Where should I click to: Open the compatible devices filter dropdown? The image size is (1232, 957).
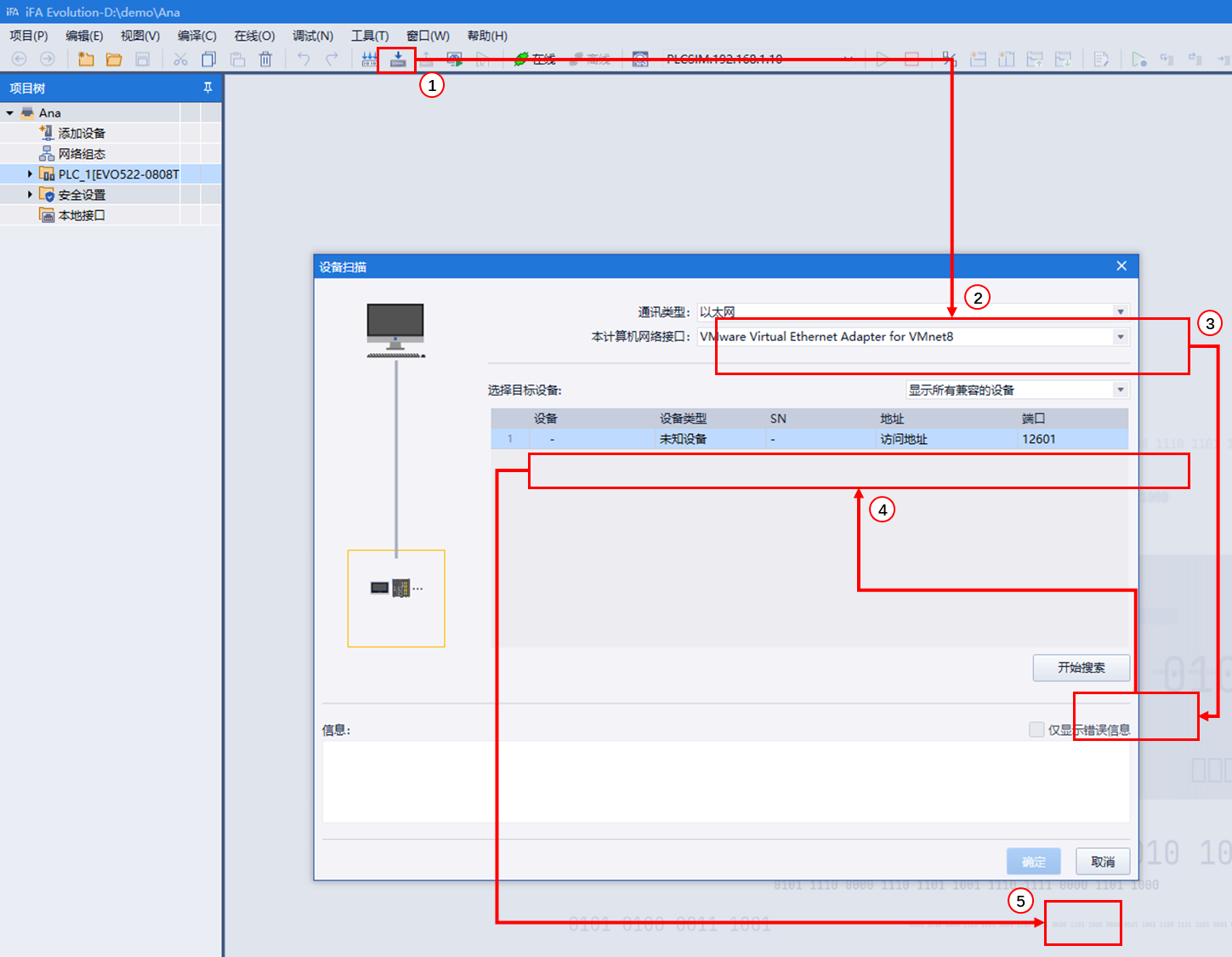(1120, 390)
